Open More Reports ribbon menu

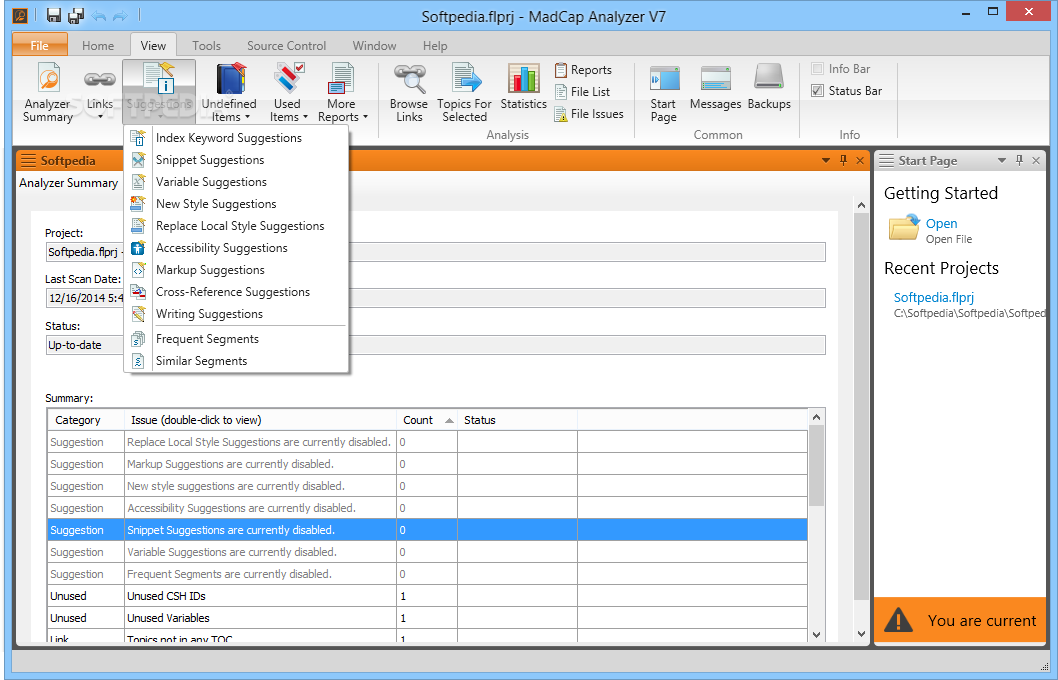[x=342, y=92]
